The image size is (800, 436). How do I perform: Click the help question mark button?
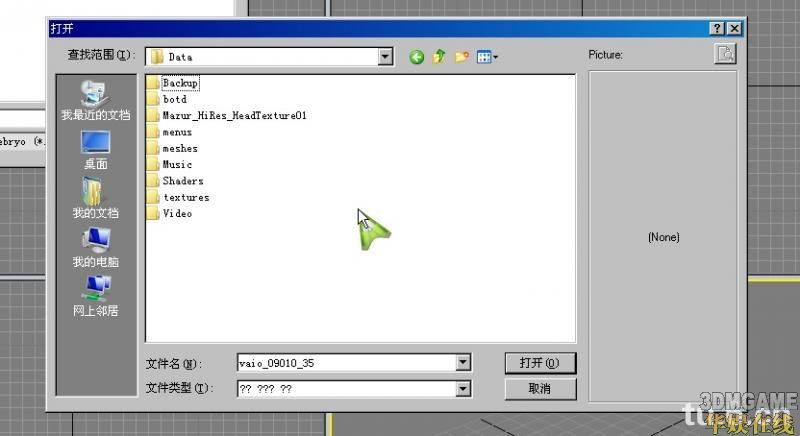tap(718, 29)
